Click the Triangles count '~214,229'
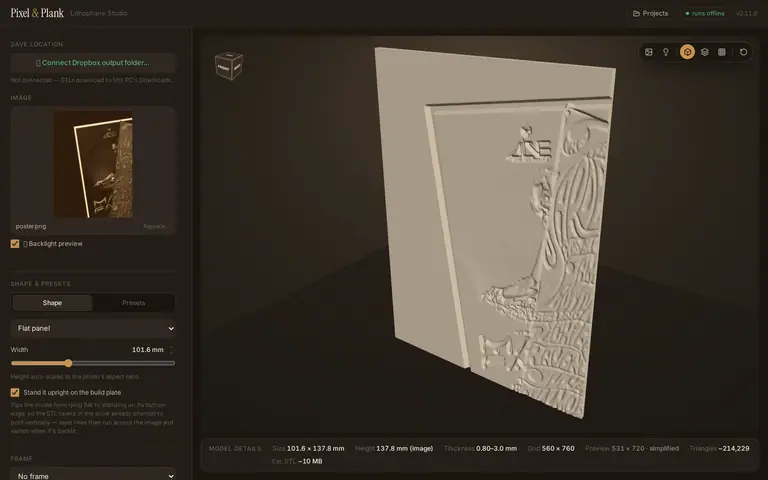The height and width of the screenshot is (480, 768). [x=733, y=448]
